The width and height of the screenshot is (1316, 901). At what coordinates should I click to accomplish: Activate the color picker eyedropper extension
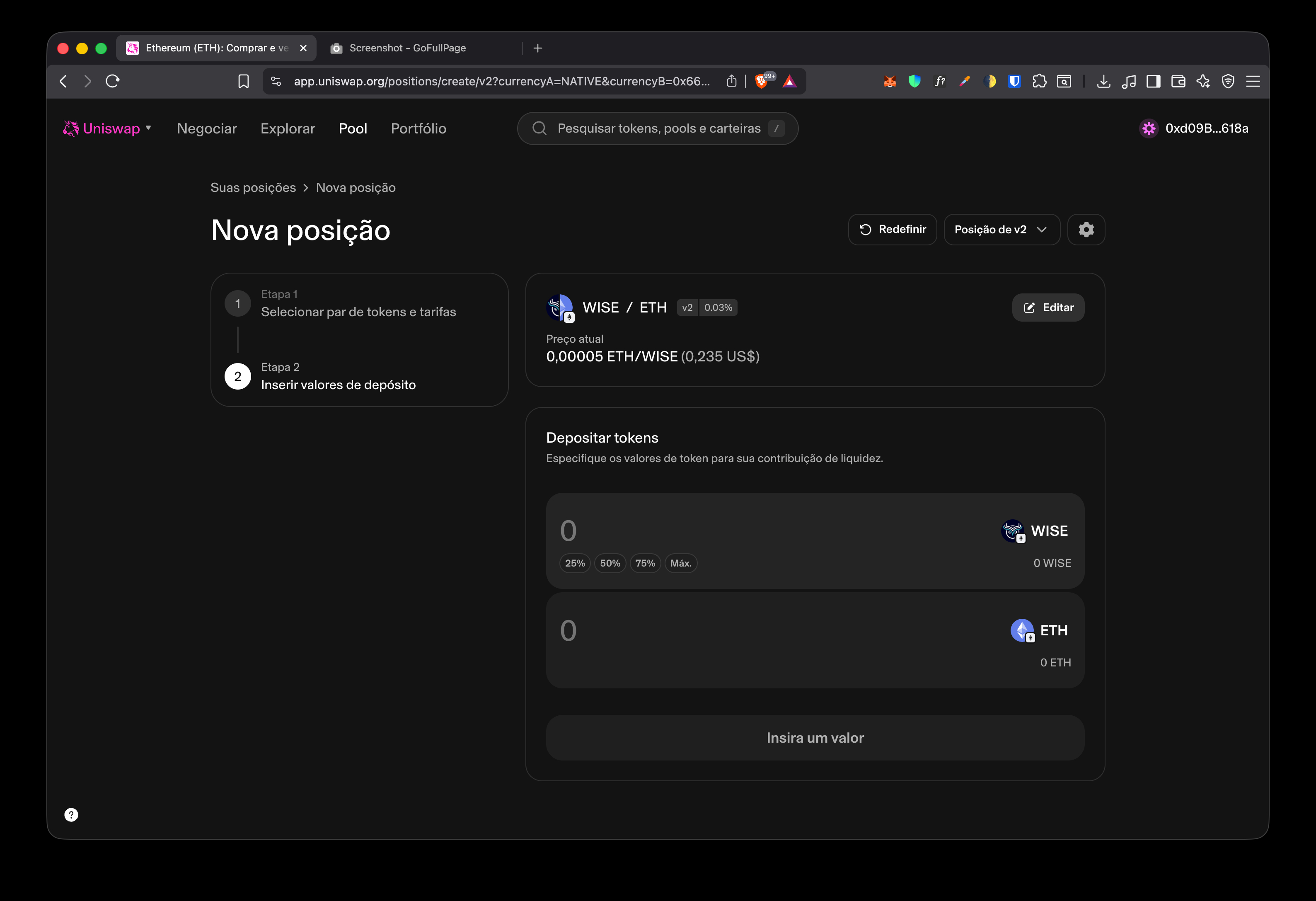pyautogui.click(x=965, y=82)
